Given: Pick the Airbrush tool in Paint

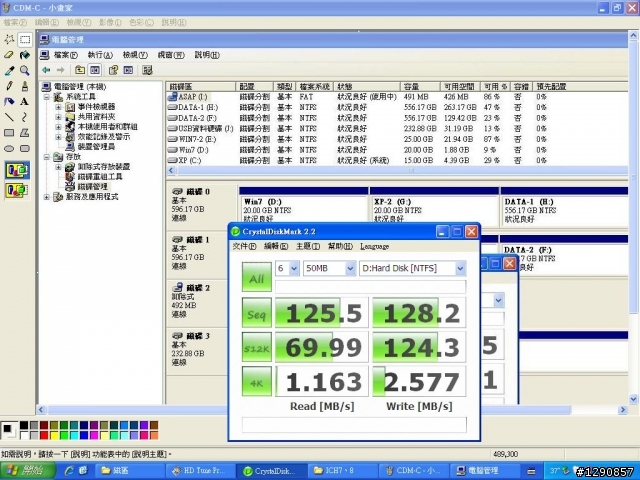Looking at the screenshot, I should click(9, 102).
